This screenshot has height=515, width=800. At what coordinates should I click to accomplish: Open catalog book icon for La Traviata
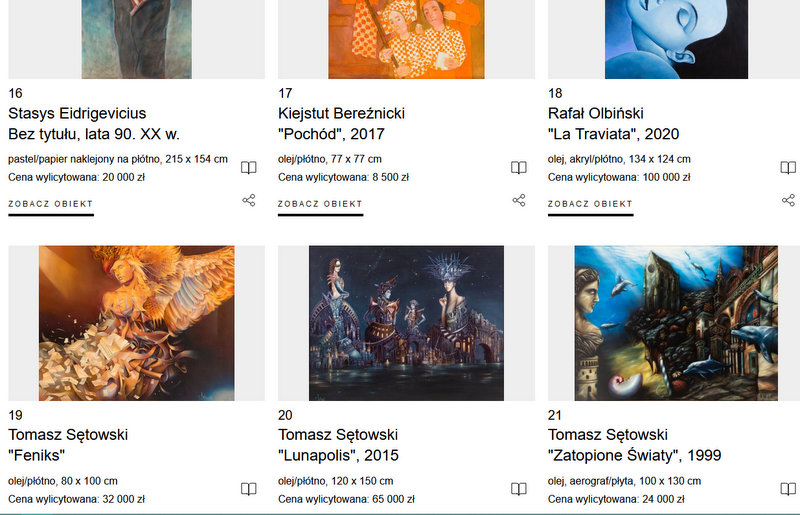(788, 167)
